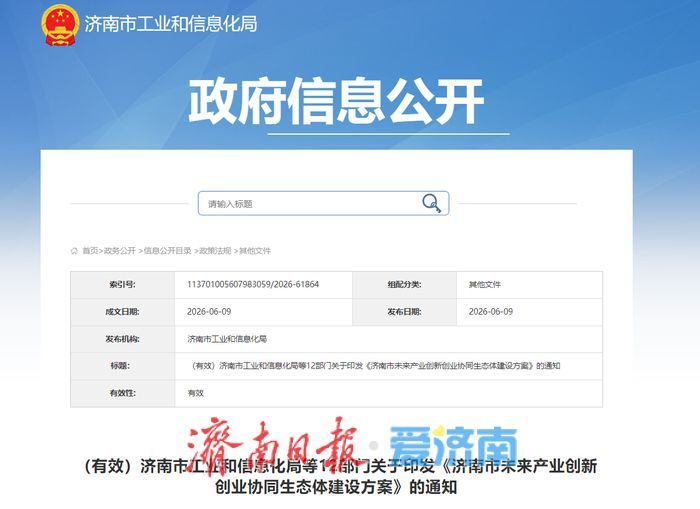Click the 成文日期 label cell
The height and width of the screenshot is (509, 700).
[123, 312]
